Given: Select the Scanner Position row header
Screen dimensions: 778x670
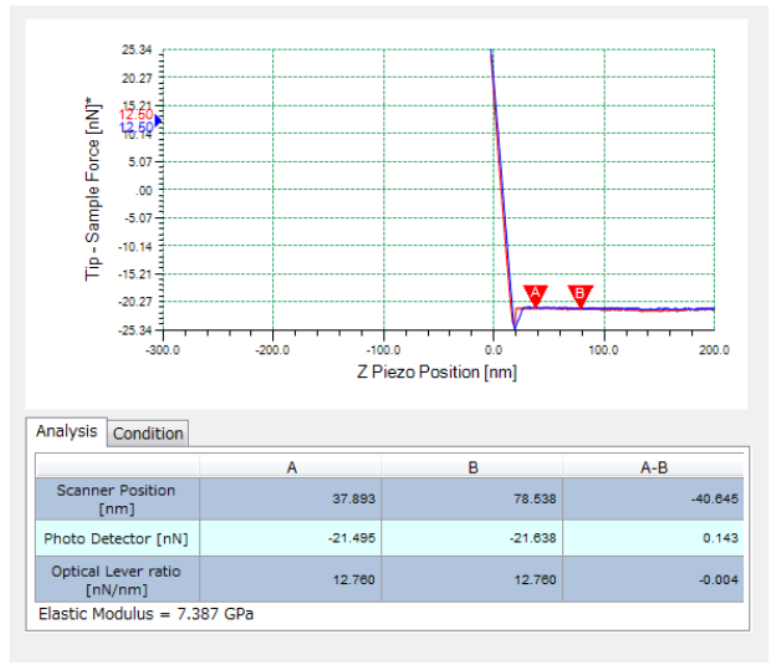Looking at the screenshot, I should click(117, 498).
